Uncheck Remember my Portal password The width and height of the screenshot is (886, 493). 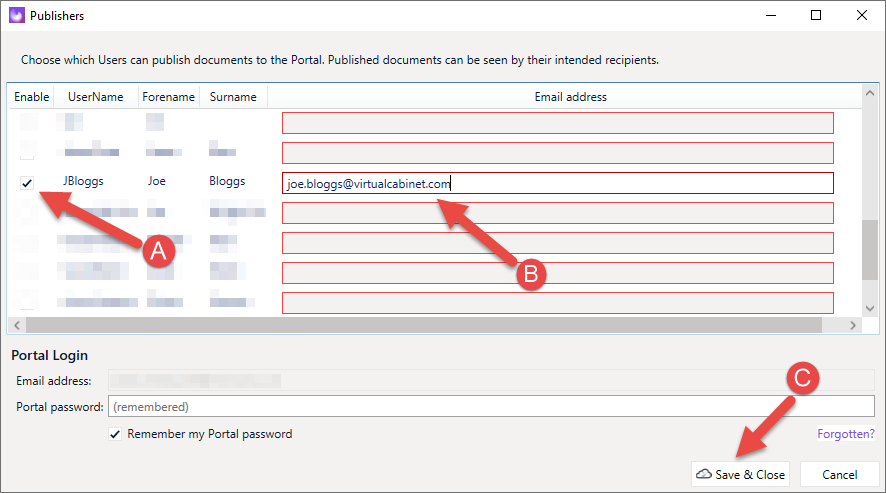(115, 434)
